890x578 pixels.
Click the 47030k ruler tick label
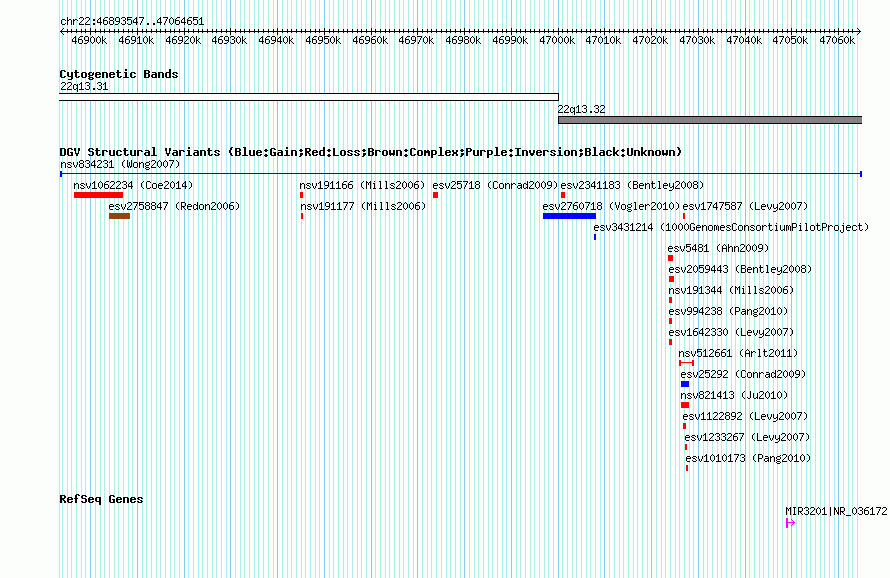697,41
